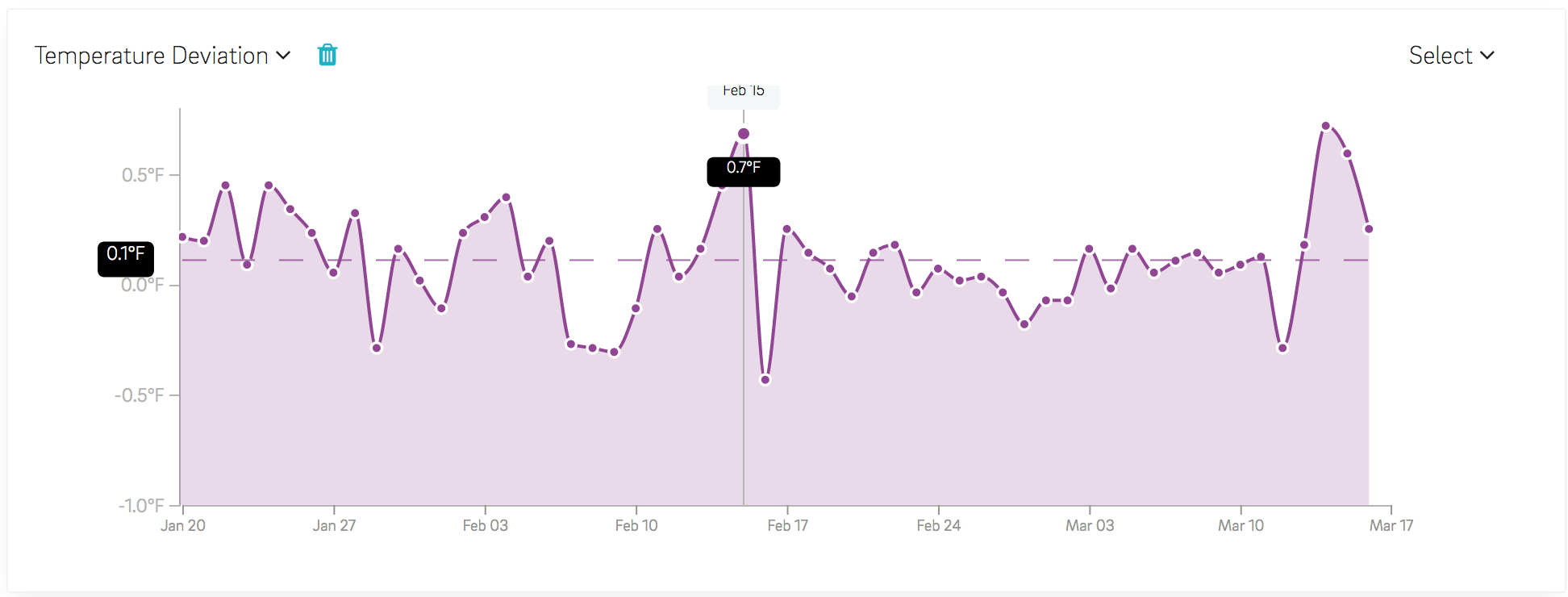Image resolution: width=1568 pixels, height=597 pixels.
Task: Click the Feb 15 date label above chart
Action: click(x=743, y=92)
